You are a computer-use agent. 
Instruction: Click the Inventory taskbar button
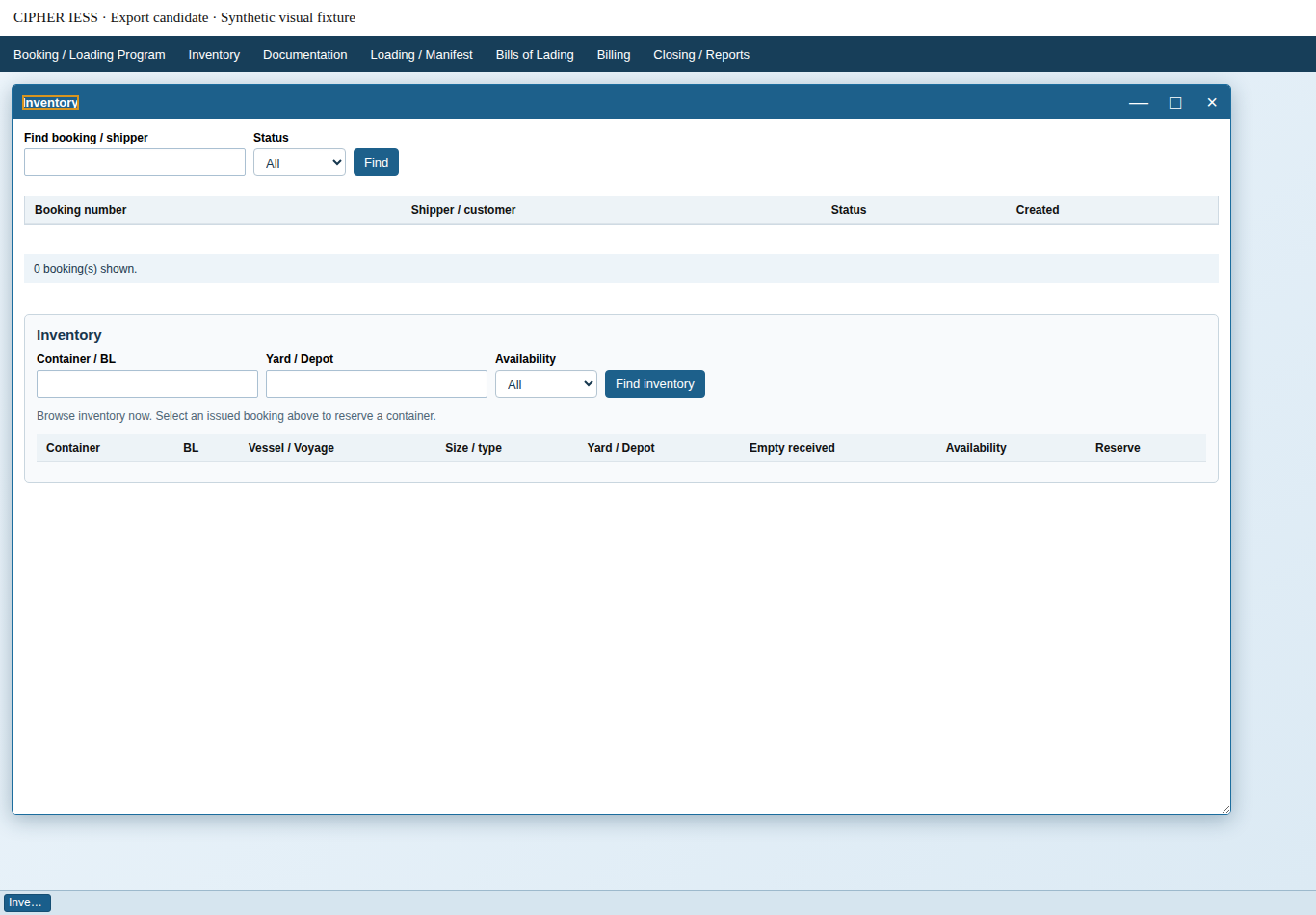pyautogui.click(x=27, y=902)
